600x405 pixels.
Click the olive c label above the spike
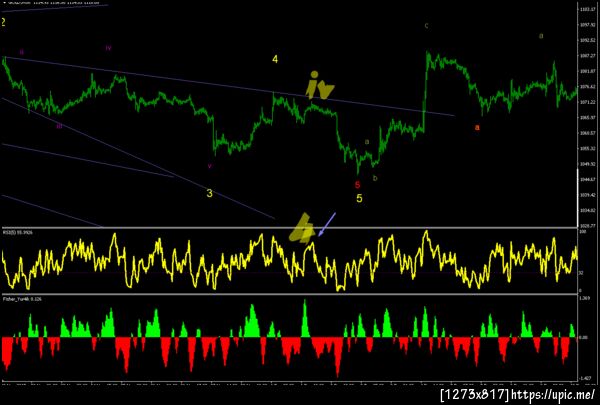(427, 26)
